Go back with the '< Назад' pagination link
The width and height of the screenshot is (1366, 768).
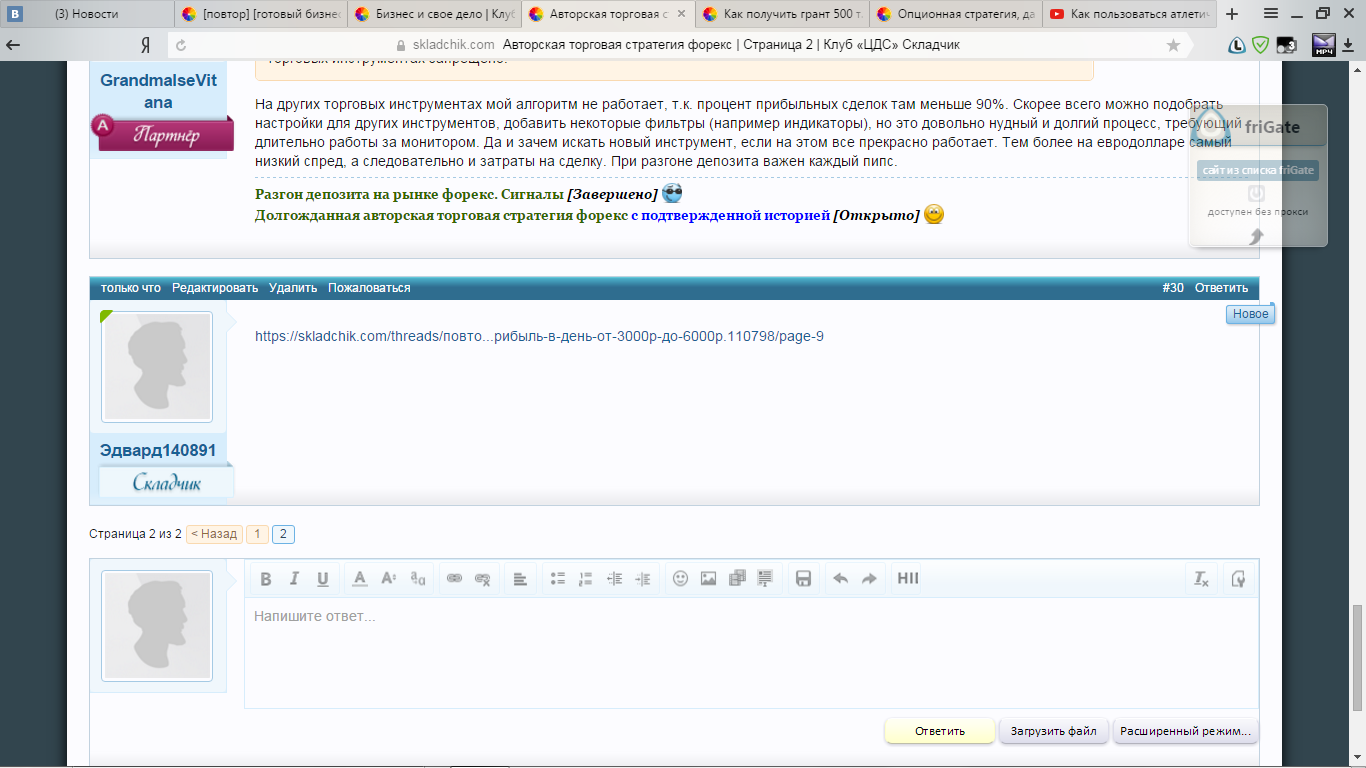(214, 534)
